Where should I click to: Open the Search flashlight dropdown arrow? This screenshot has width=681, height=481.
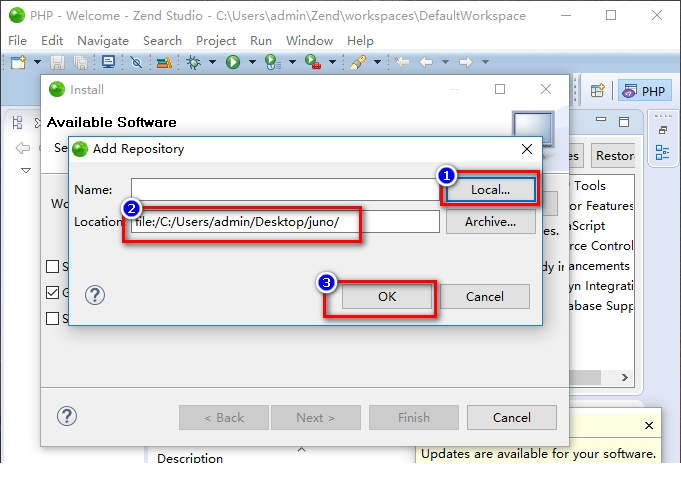(x=377, y=62)
